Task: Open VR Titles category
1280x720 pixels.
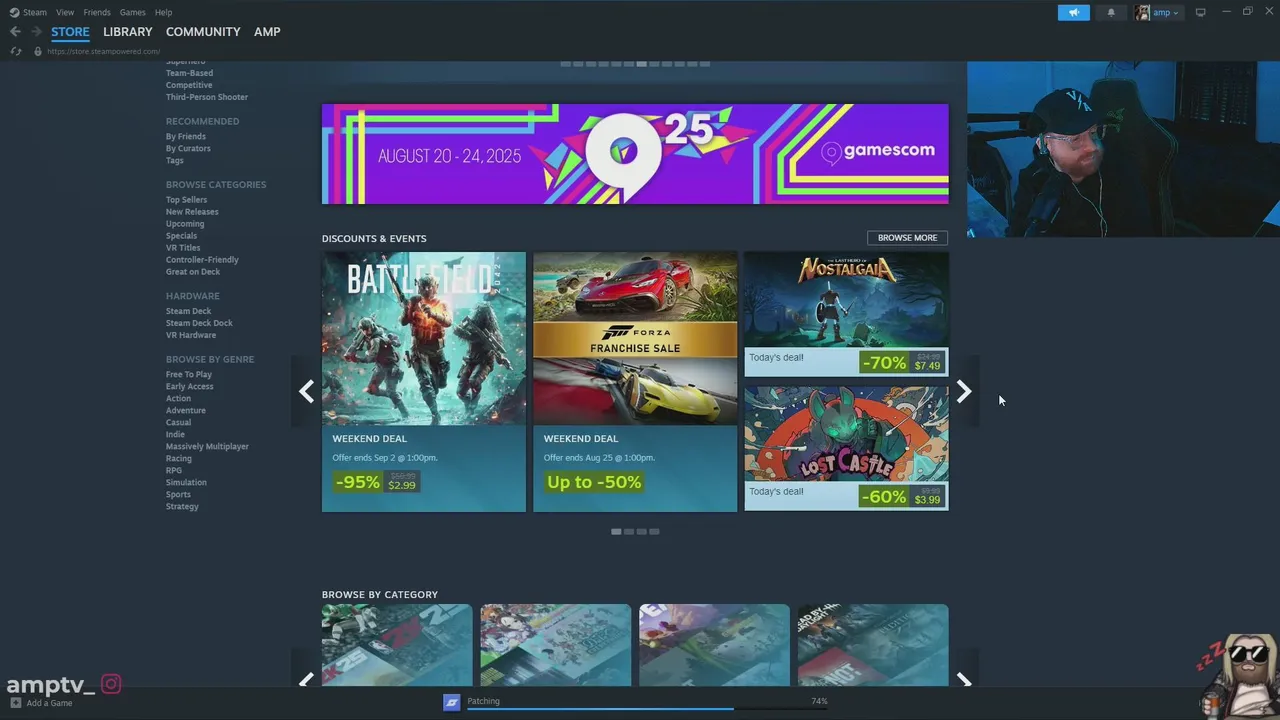Action: pyautogui.click(x=183, y=248)
